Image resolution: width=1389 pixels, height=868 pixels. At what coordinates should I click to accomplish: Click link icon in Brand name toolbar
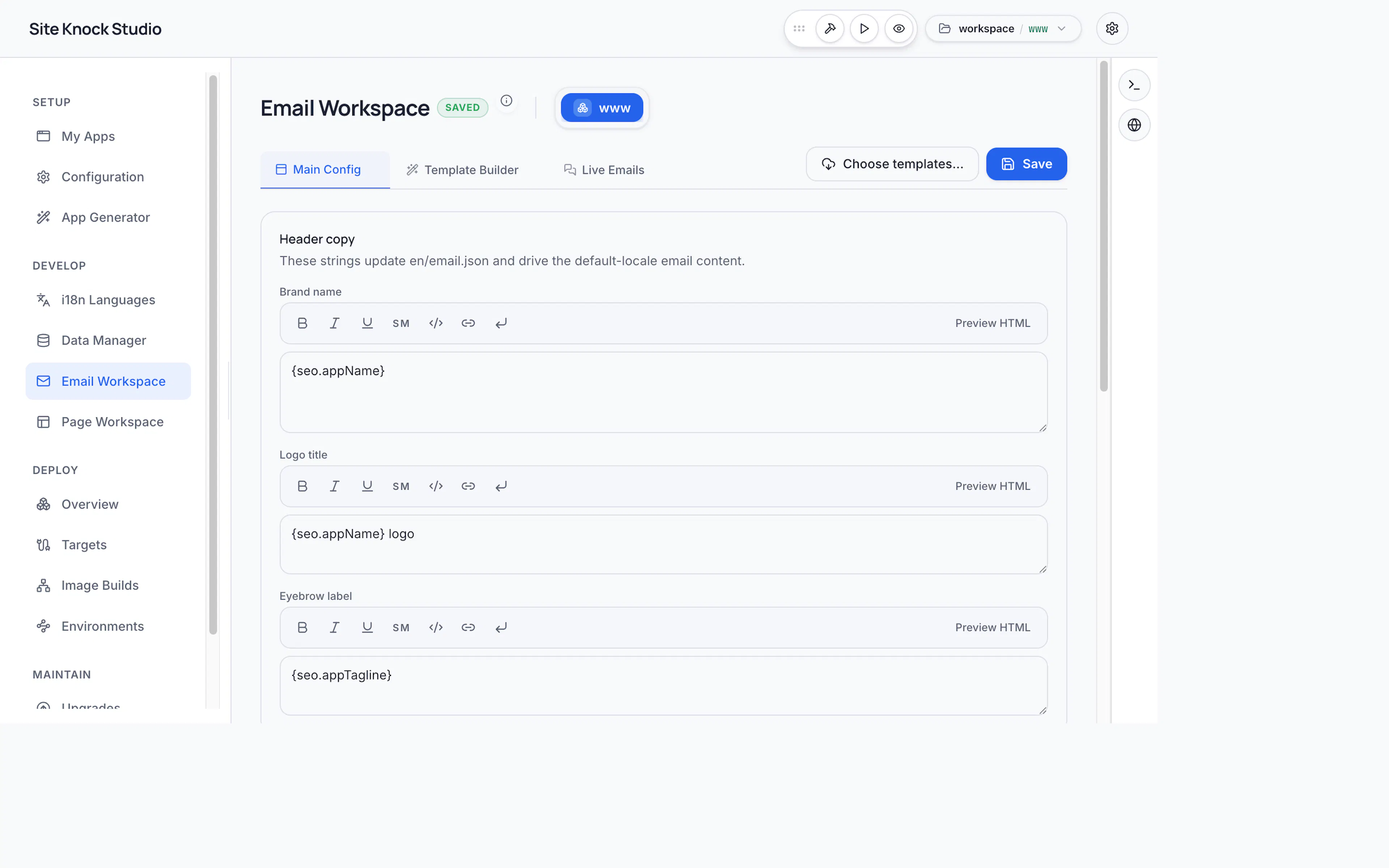[468, 323]
